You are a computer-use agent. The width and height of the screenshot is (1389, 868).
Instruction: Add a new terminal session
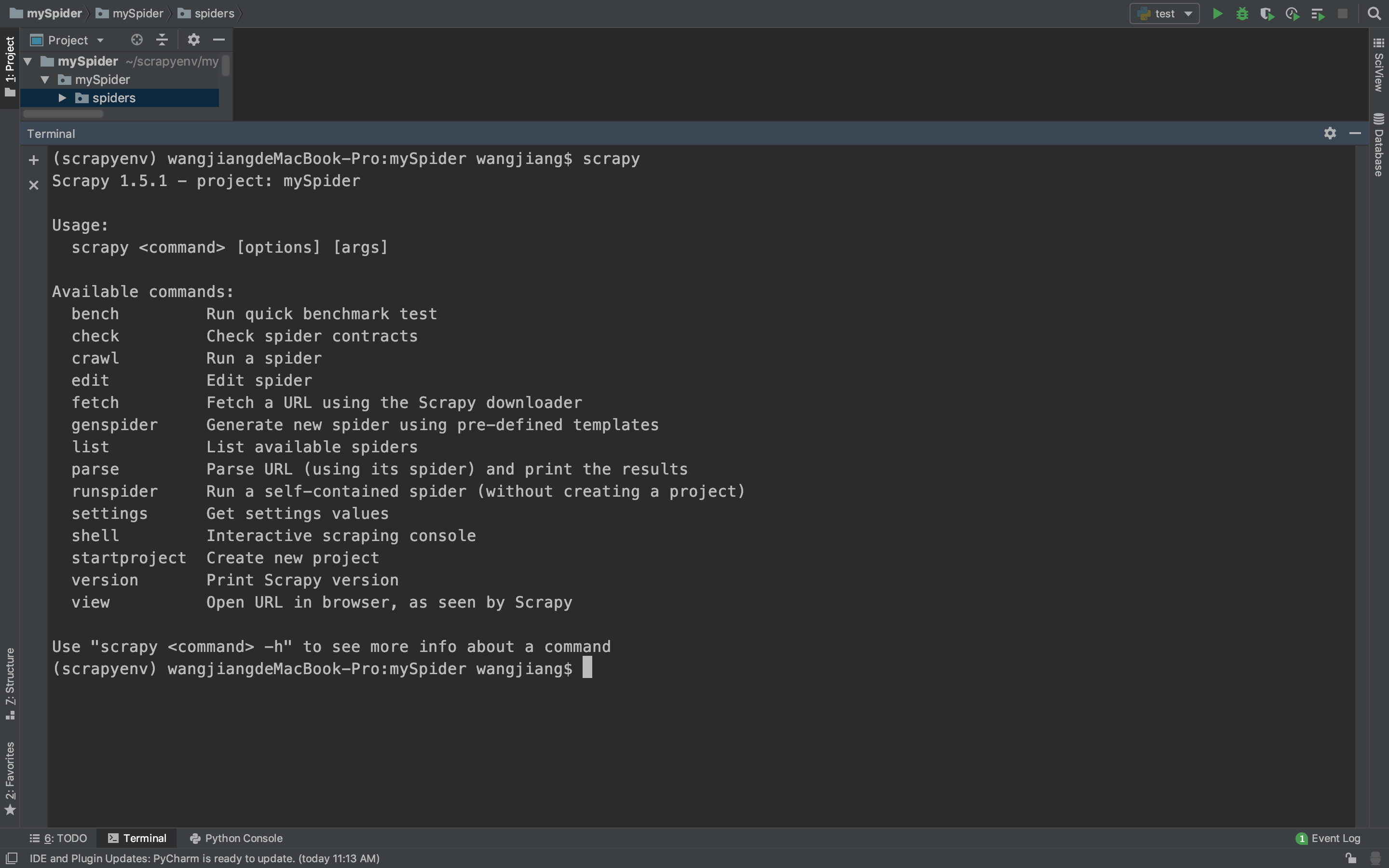(x=34, y=160)
